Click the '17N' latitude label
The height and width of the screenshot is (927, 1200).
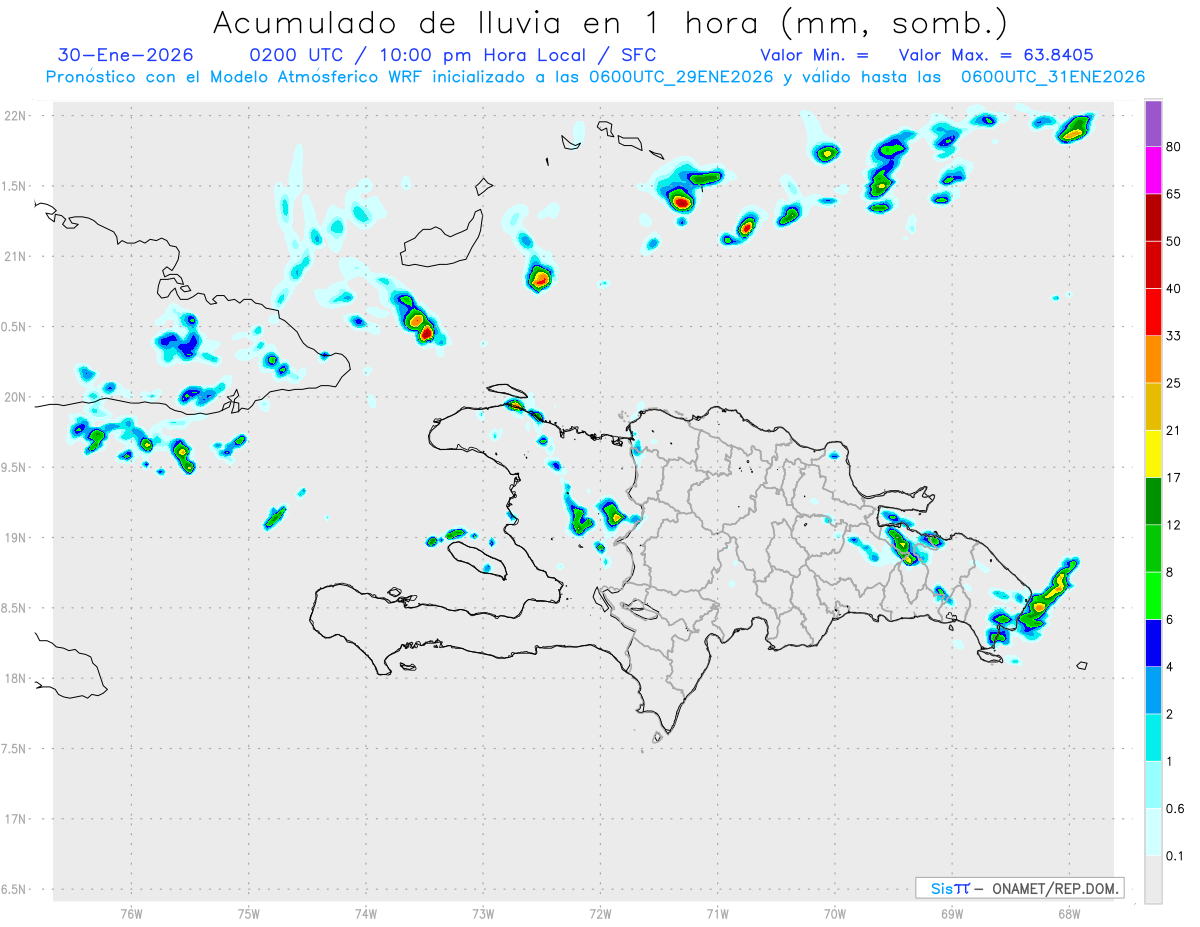17,819
